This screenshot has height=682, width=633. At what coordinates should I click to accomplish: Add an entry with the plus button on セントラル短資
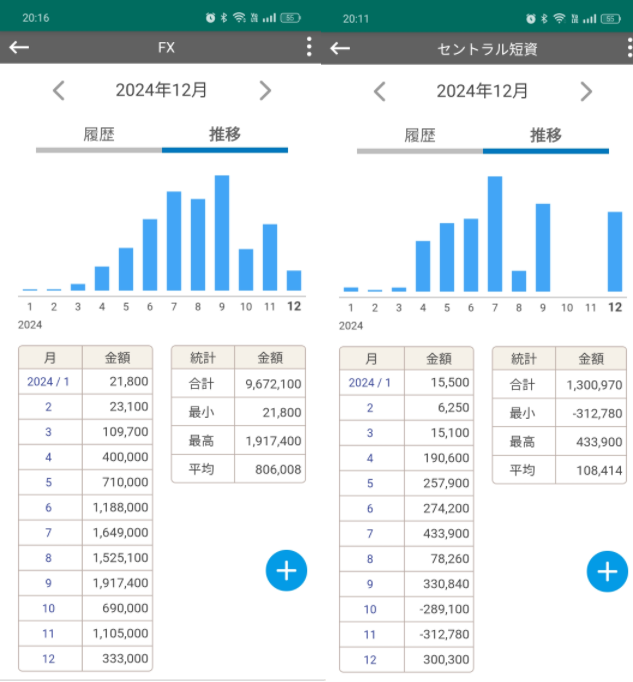[x=606, y=571]
